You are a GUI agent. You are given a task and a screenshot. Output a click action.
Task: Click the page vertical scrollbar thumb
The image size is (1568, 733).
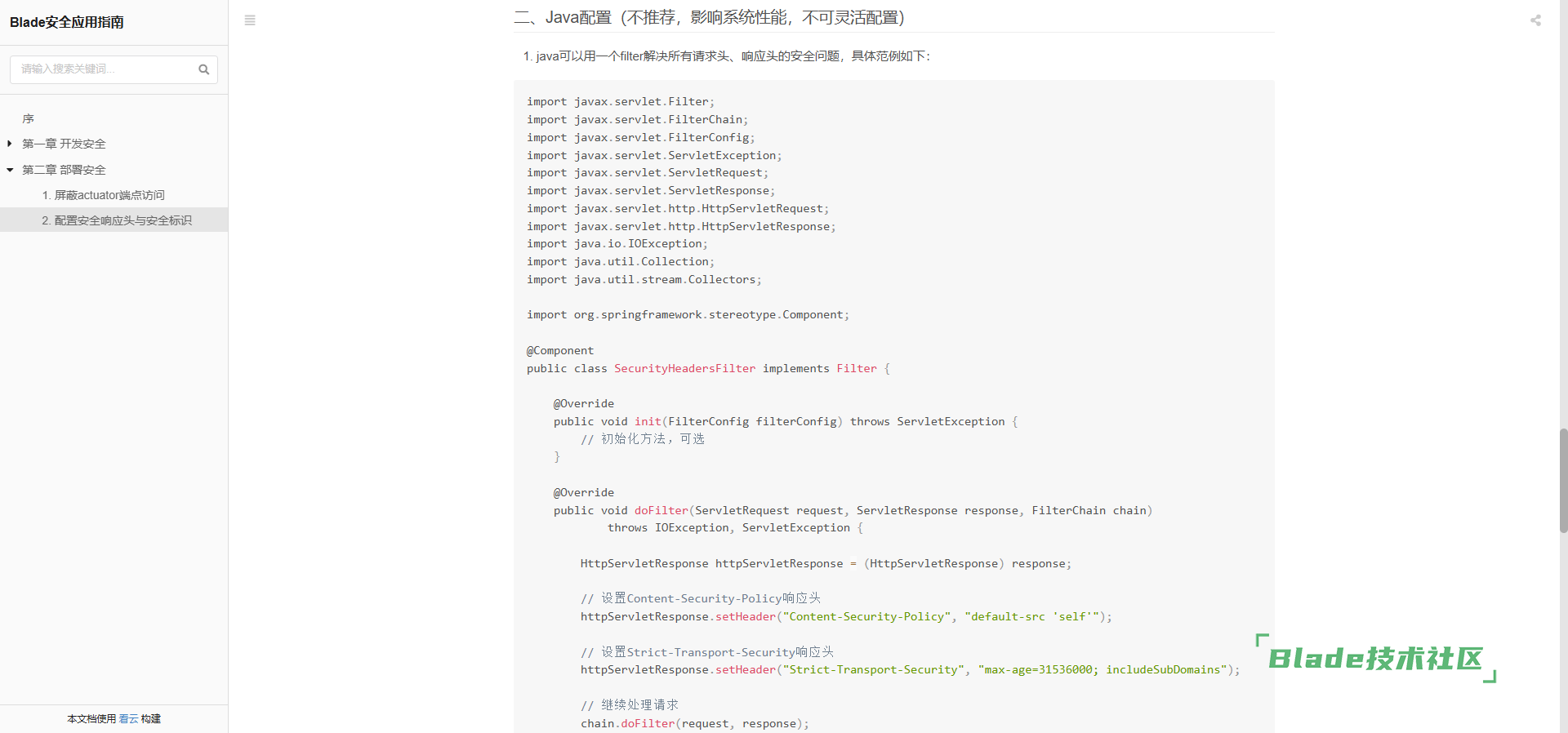tap(1563, 480)
